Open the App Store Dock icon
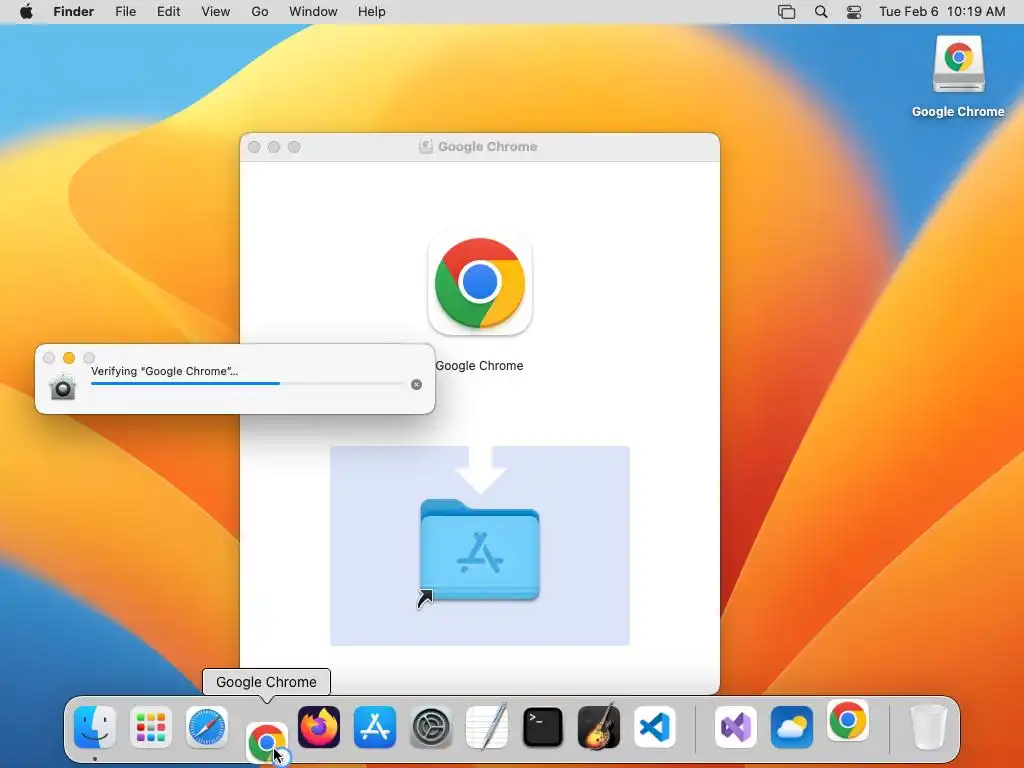Image resolution: width=1024 pixels, height=768 pixels. [x=375, y=727]
